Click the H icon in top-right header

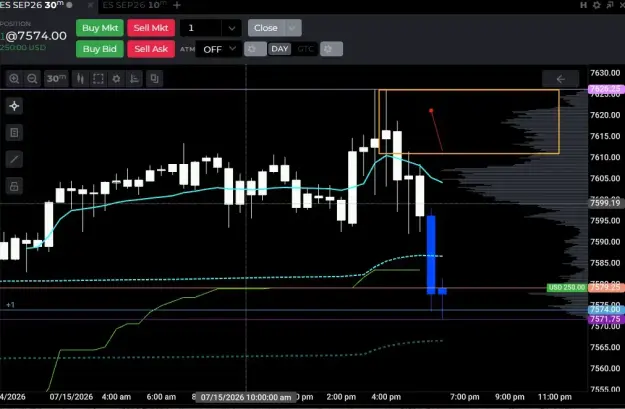(x=583, y=5)
